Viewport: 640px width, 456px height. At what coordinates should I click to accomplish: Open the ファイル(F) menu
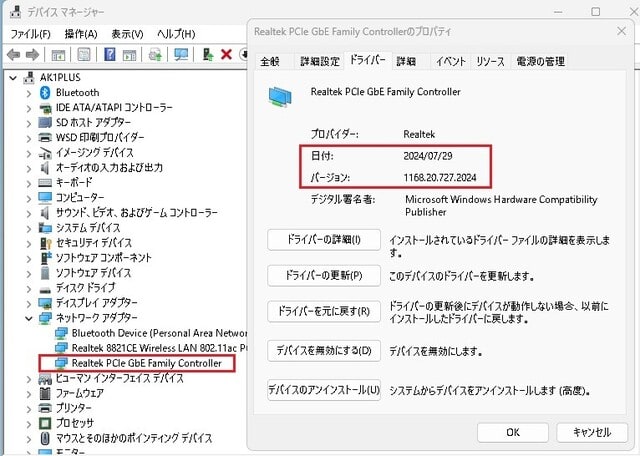tap(31, 34)
